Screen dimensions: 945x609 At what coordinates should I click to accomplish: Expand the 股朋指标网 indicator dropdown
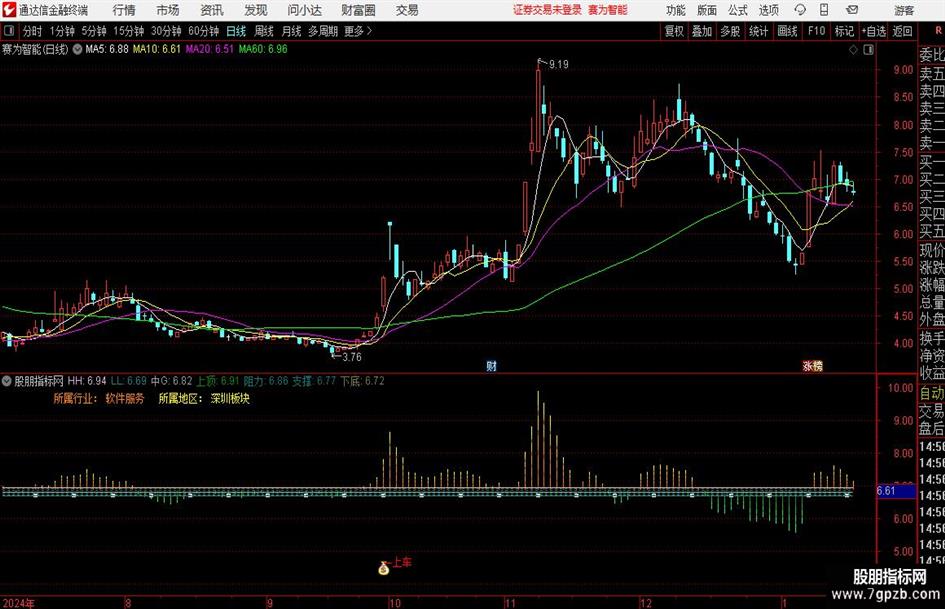[x=7, y=381]
